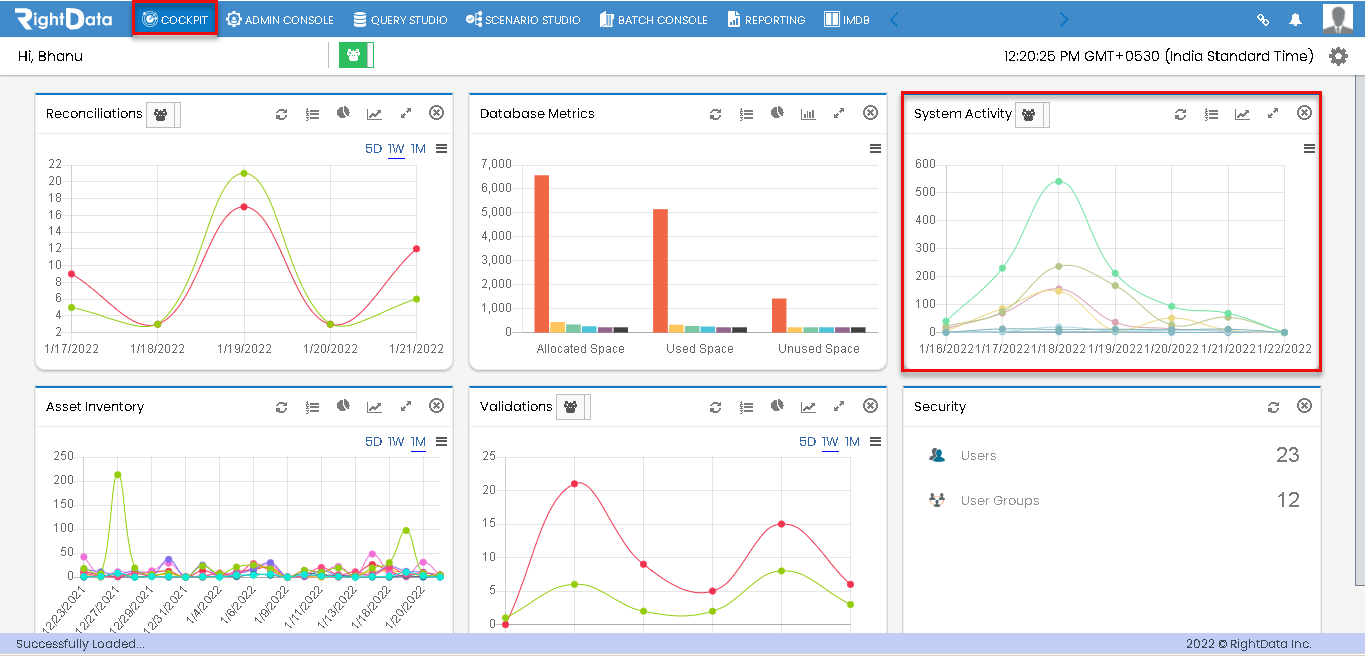Open chart context menu in Database Metrics
Viewport: 1365px width, 656px height.
coord(875,149)
